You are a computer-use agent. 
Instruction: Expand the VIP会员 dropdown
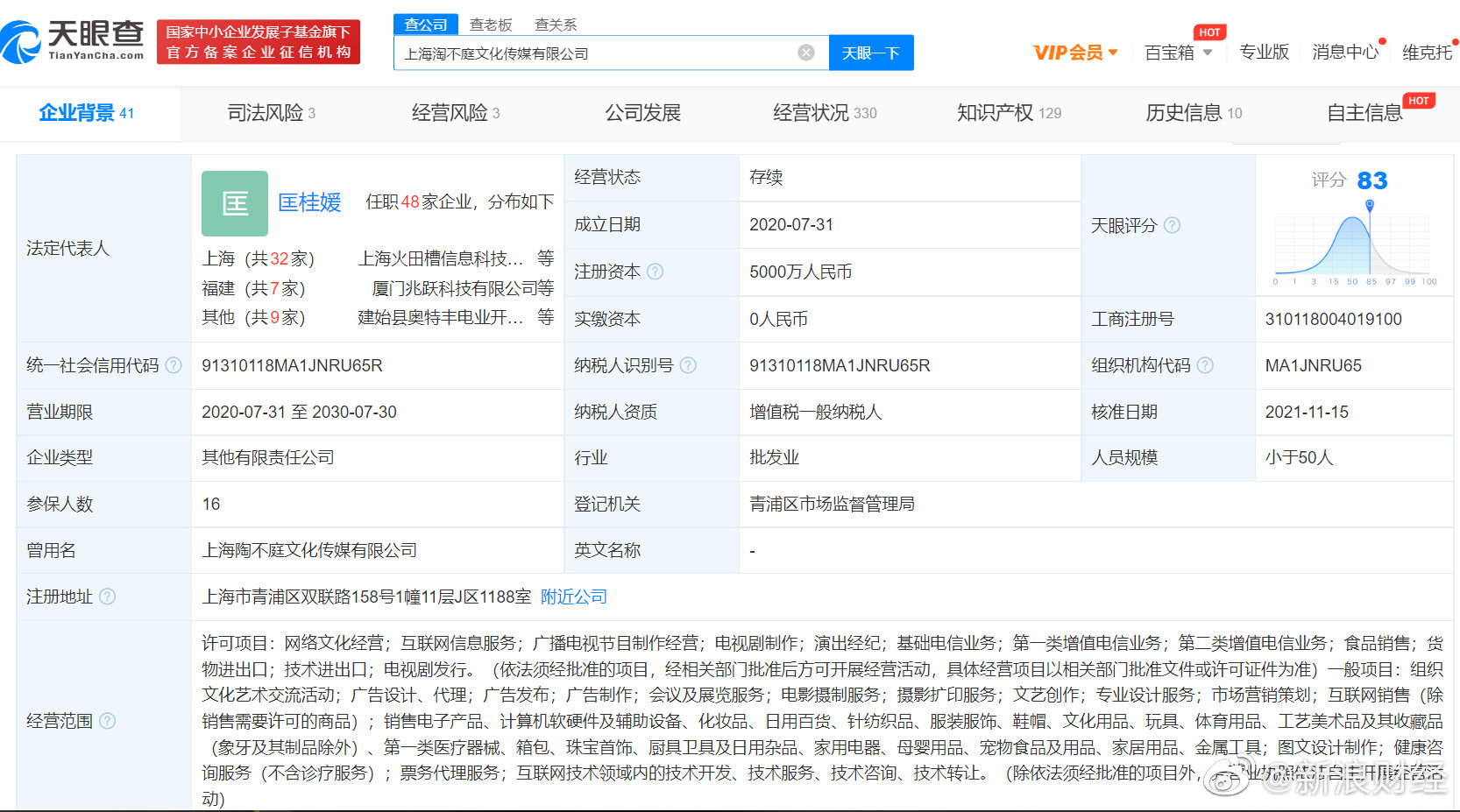[1075, 53]
